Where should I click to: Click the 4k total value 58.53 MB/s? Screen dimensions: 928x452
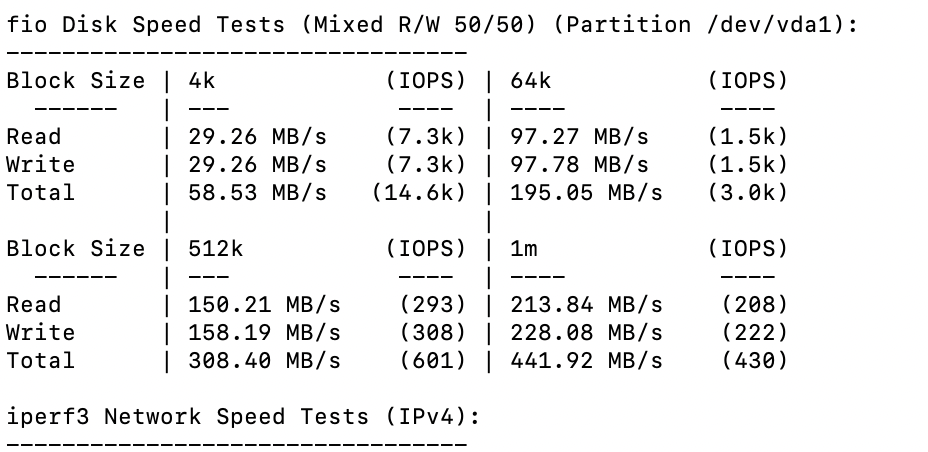(x=257, y=192)
